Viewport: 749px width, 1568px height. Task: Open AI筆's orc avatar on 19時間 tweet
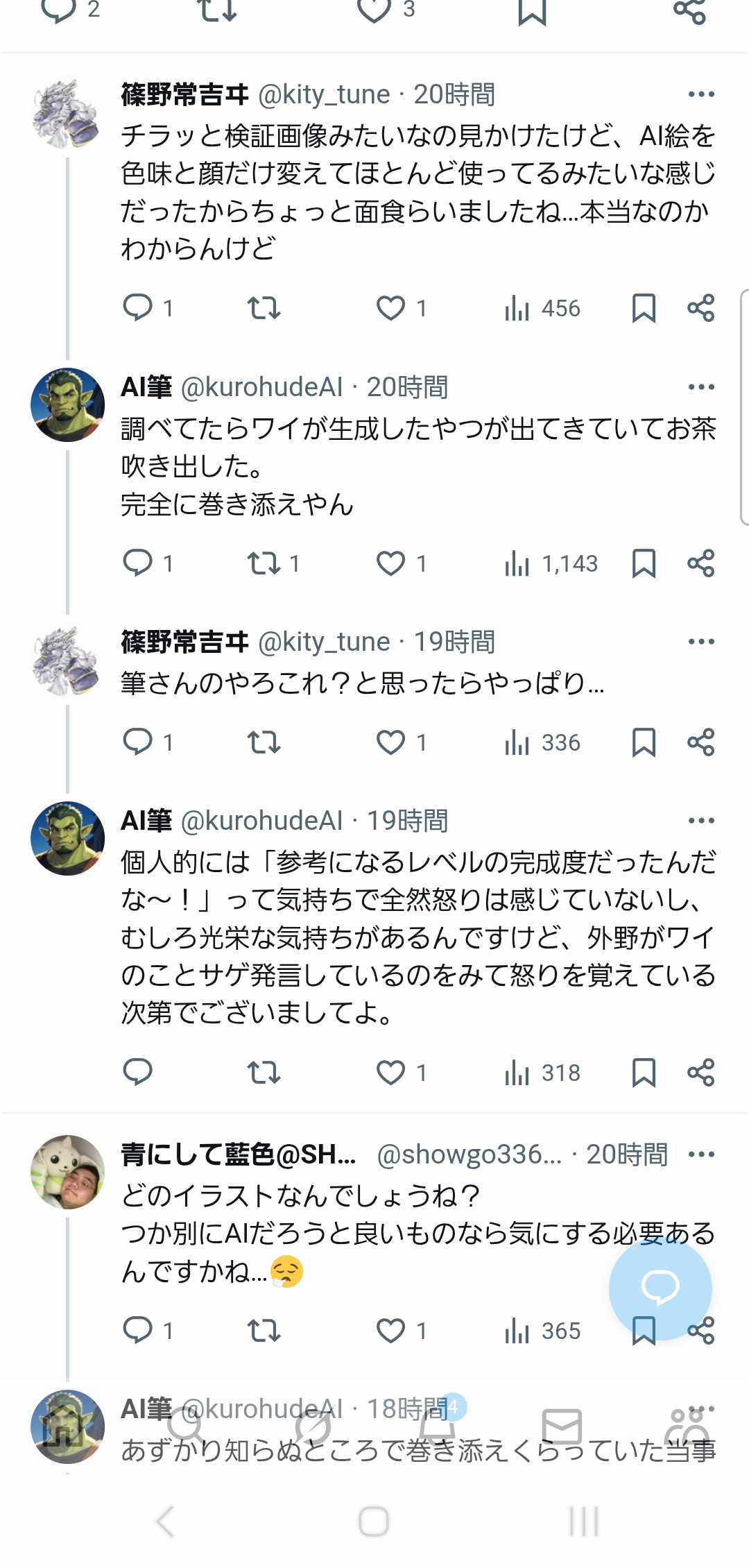tap(67, 839)
